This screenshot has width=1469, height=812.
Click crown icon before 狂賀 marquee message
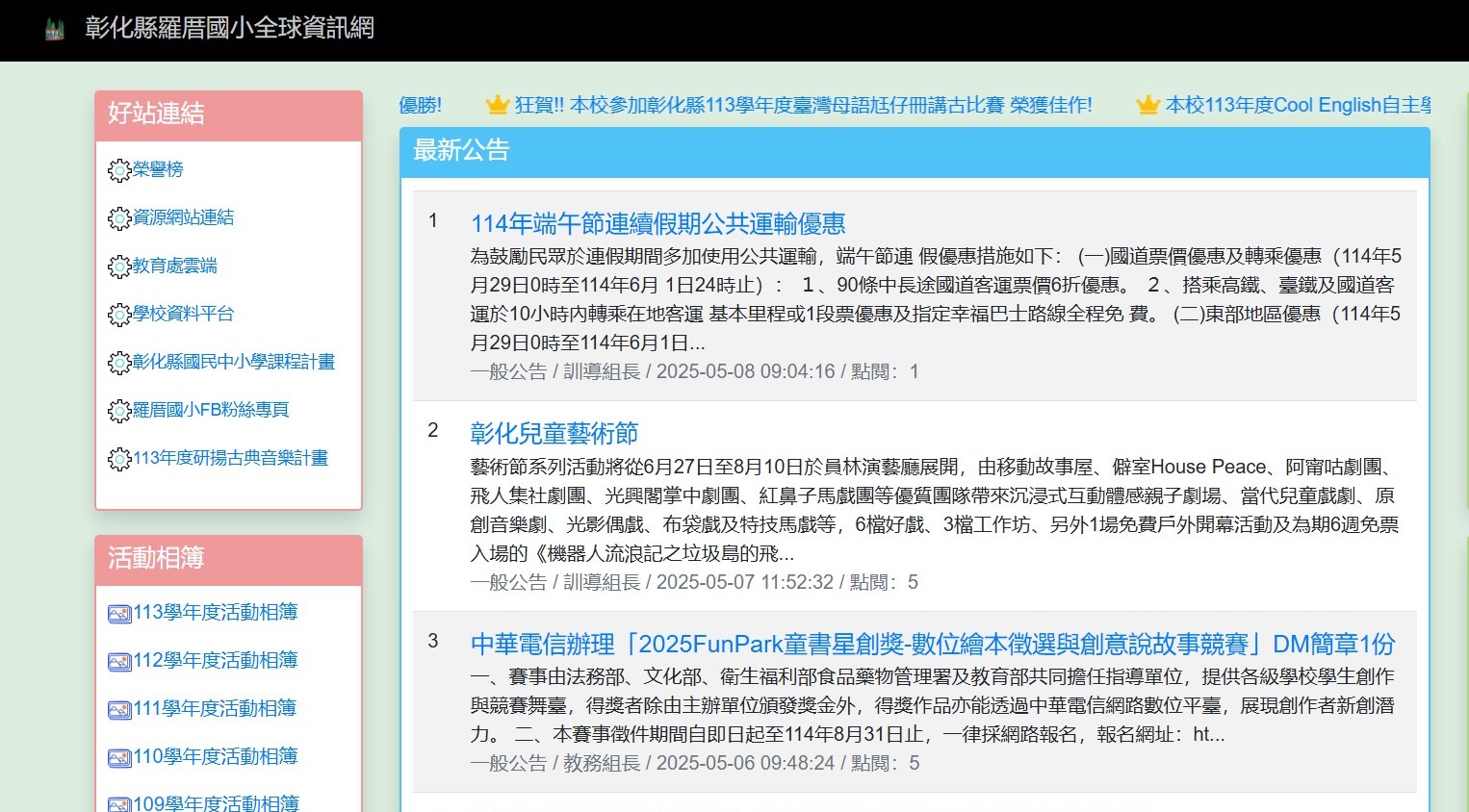(x=497, y=105)
